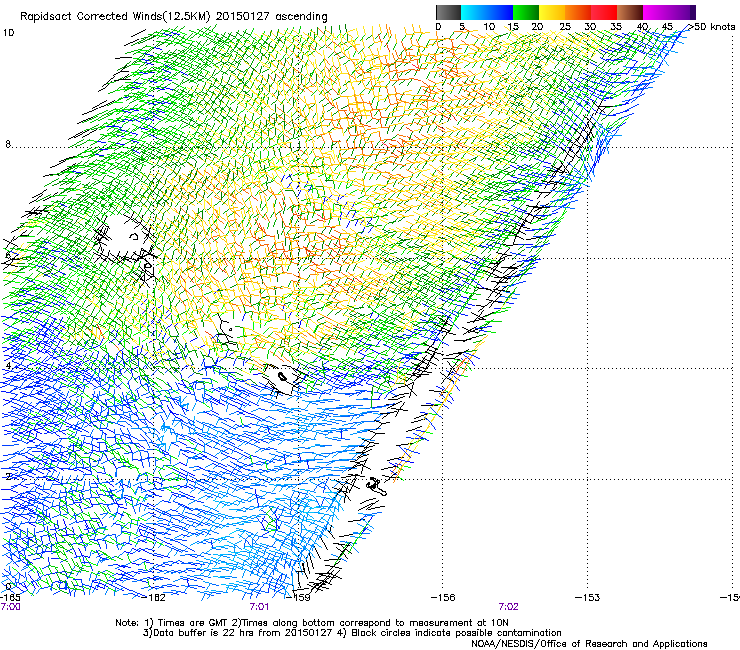Click the purple time label '7:01'

pos(259,607)
